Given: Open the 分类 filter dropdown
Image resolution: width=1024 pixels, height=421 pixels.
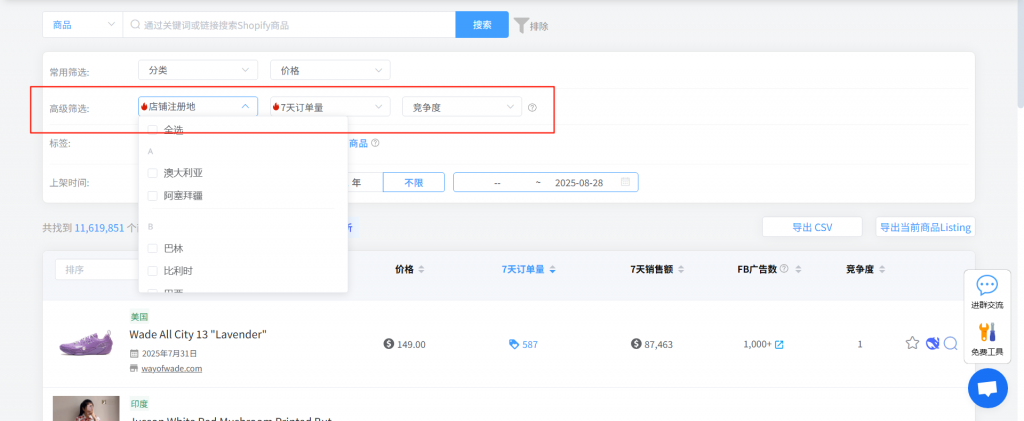Looking at the screenshot, I should coord(198,70).
